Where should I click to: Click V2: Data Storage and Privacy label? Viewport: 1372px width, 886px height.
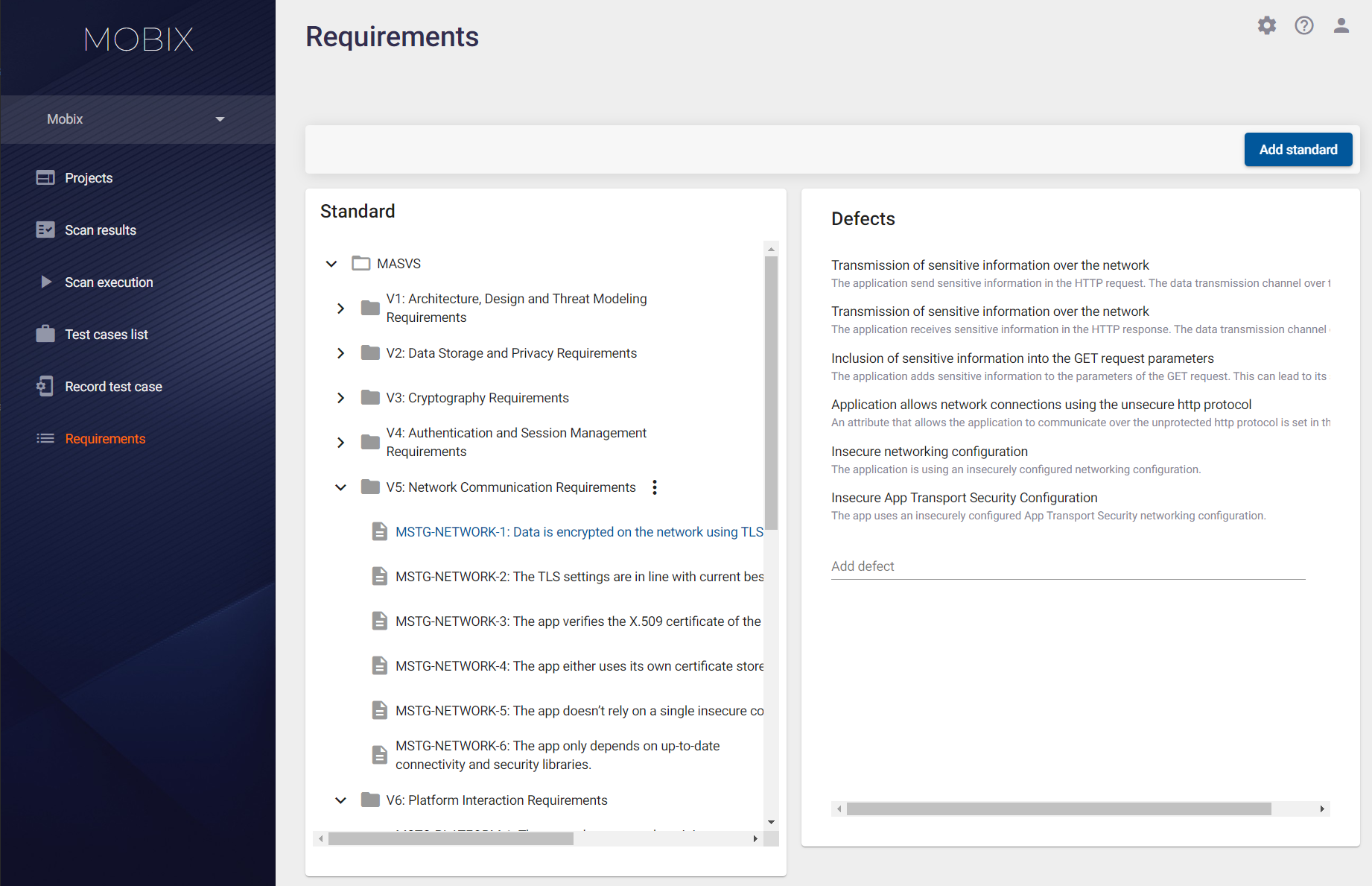[512, 353]
